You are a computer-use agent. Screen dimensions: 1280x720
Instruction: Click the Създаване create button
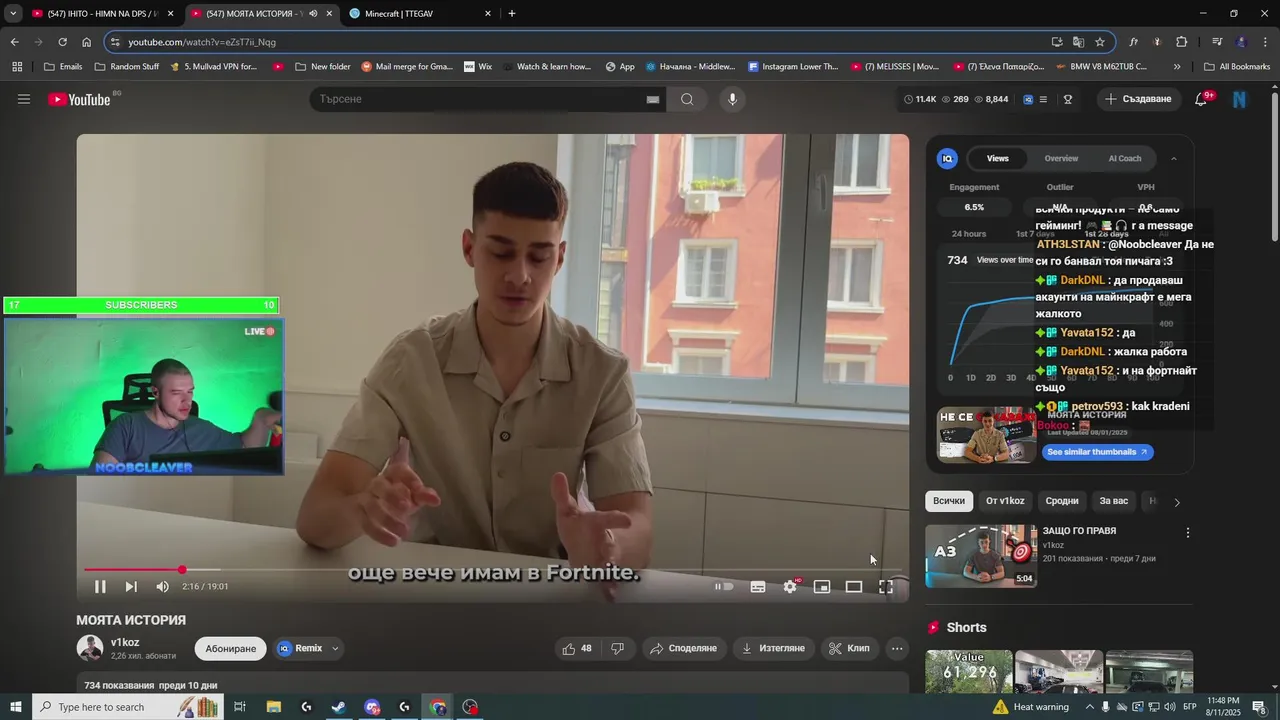click(x=1138, y=99)
